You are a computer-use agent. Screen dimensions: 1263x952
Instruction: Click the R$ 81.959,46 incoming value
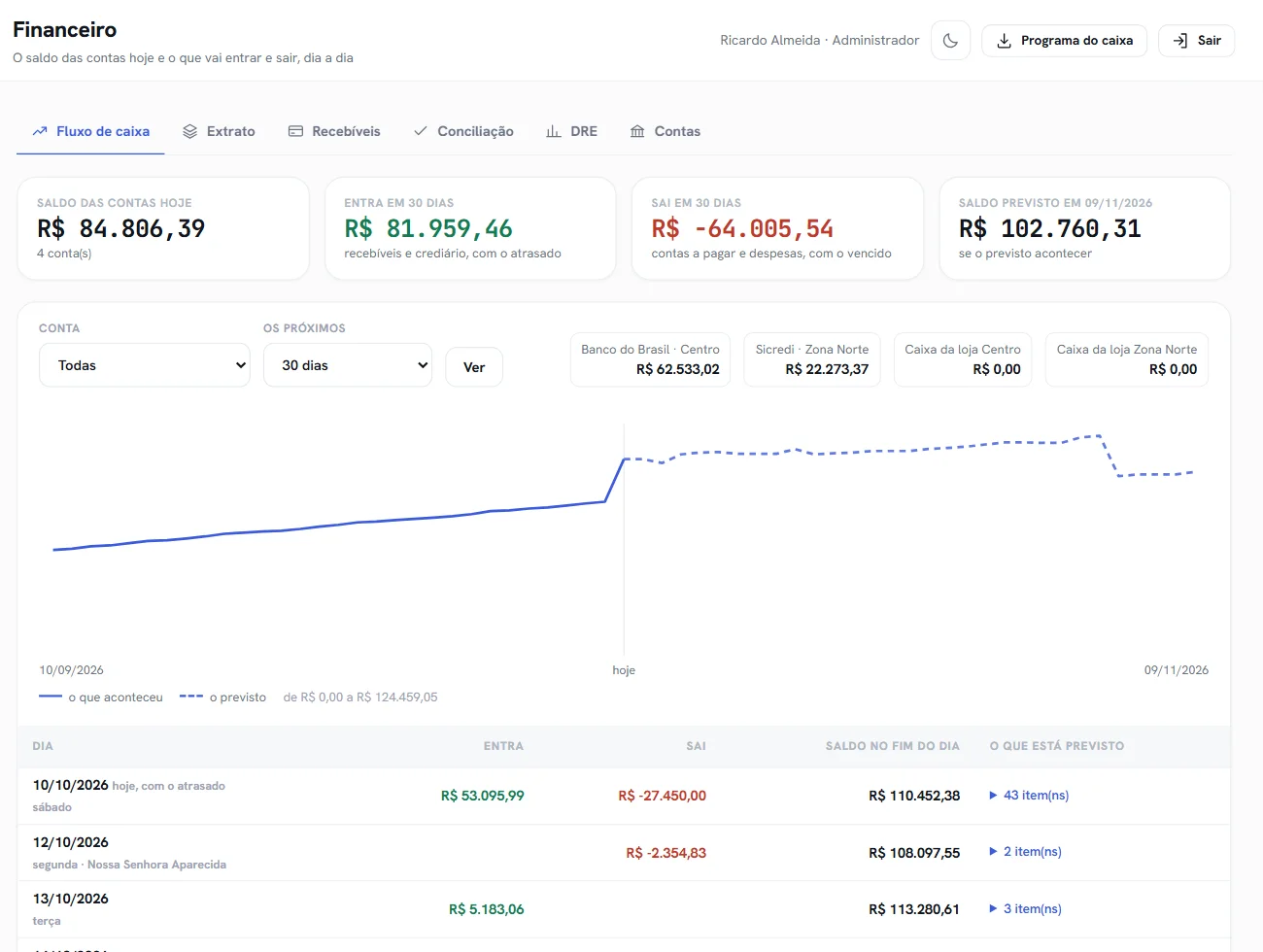pos(428,229)
